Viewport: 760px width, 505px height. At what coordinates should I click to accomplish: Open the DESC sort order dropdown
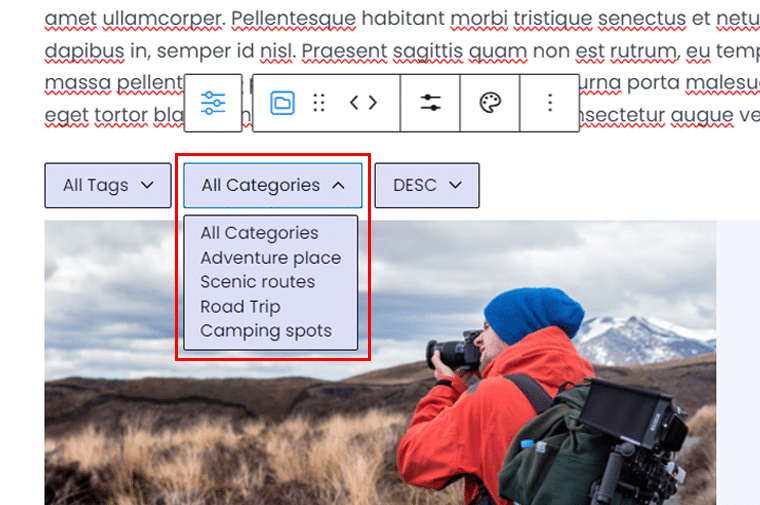427,185
